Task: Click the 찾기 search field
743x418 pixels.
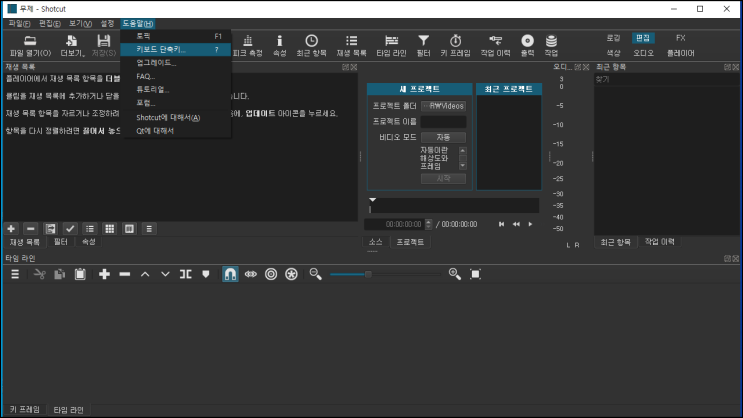Action: 666,80
